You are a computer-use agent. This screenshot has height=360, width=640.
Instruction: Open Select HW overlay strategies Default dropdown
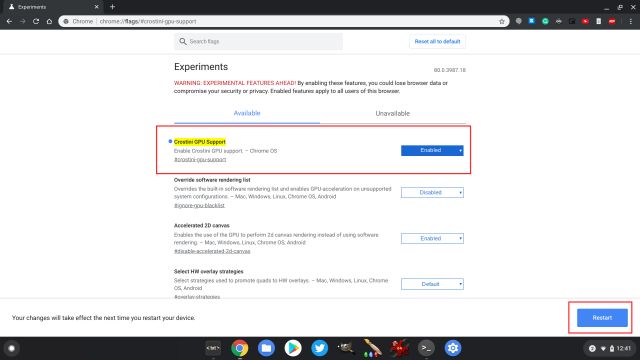[x=432, y=284]
